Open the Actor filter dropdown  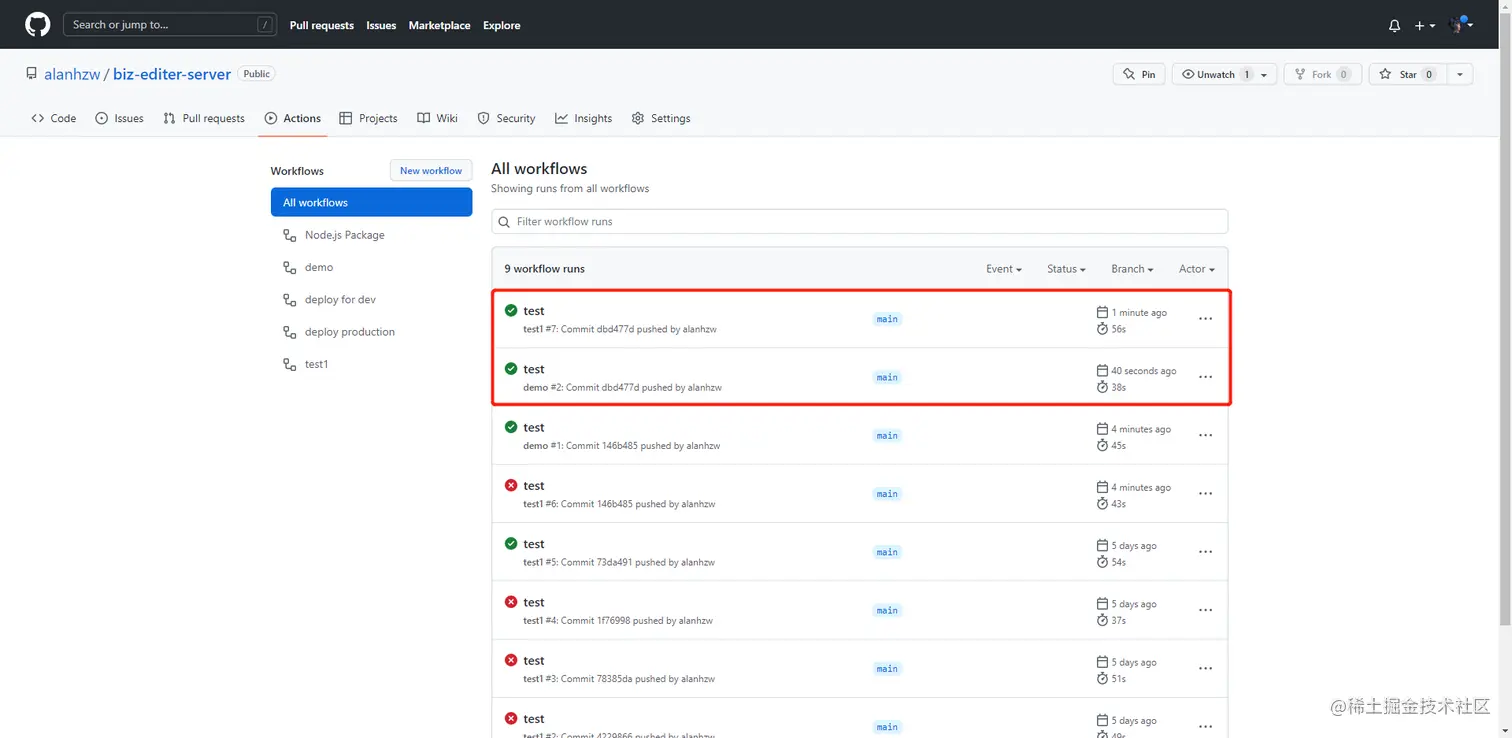pyautogui.click(x=1196, y=269)
